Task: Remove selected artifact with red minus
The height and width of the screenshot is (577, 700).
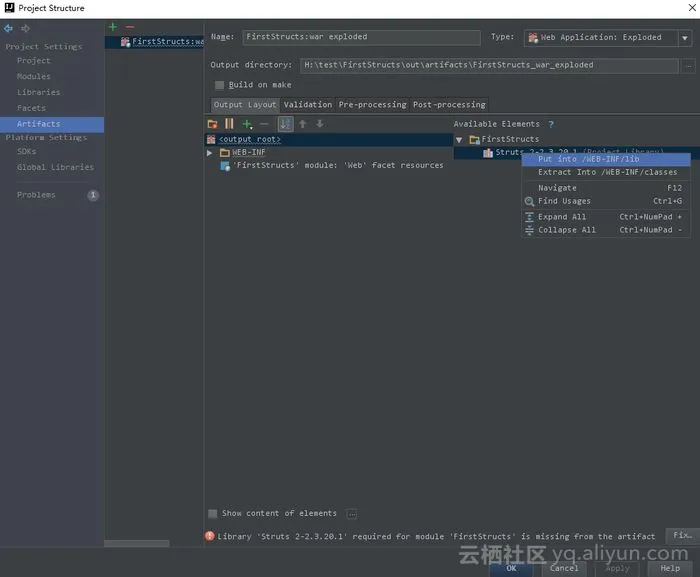Action: pyautogui.click(x=129, y=27)
